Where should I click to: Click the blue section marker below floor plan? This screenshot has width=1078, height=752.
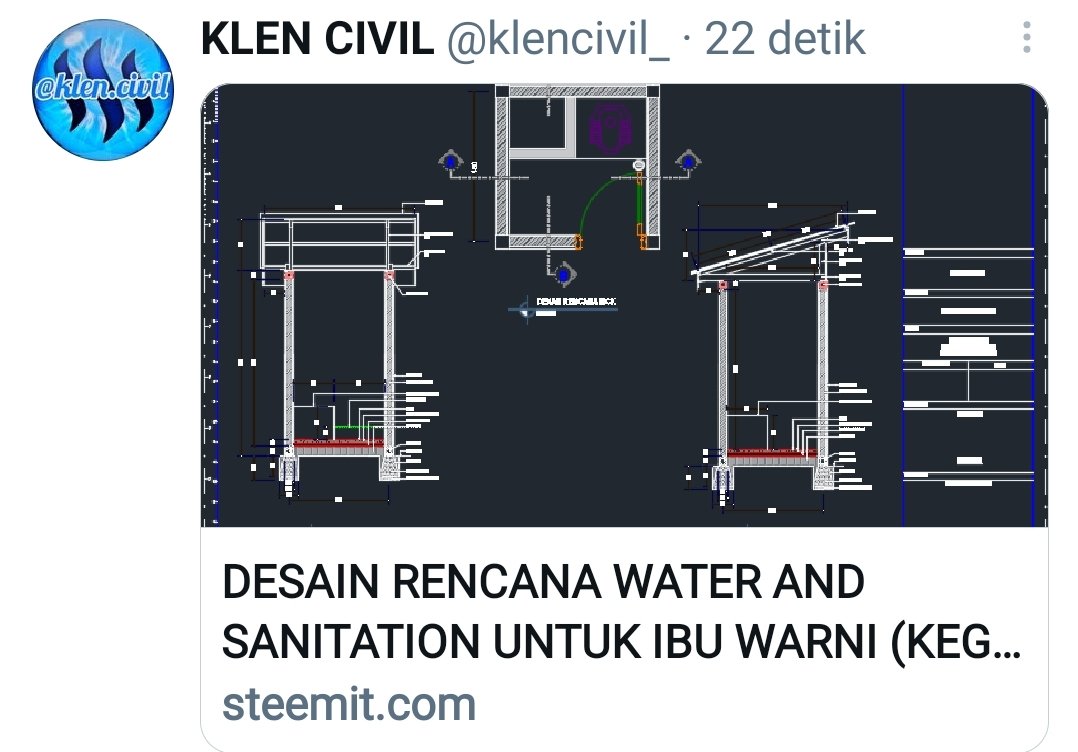tap(564, 275)
